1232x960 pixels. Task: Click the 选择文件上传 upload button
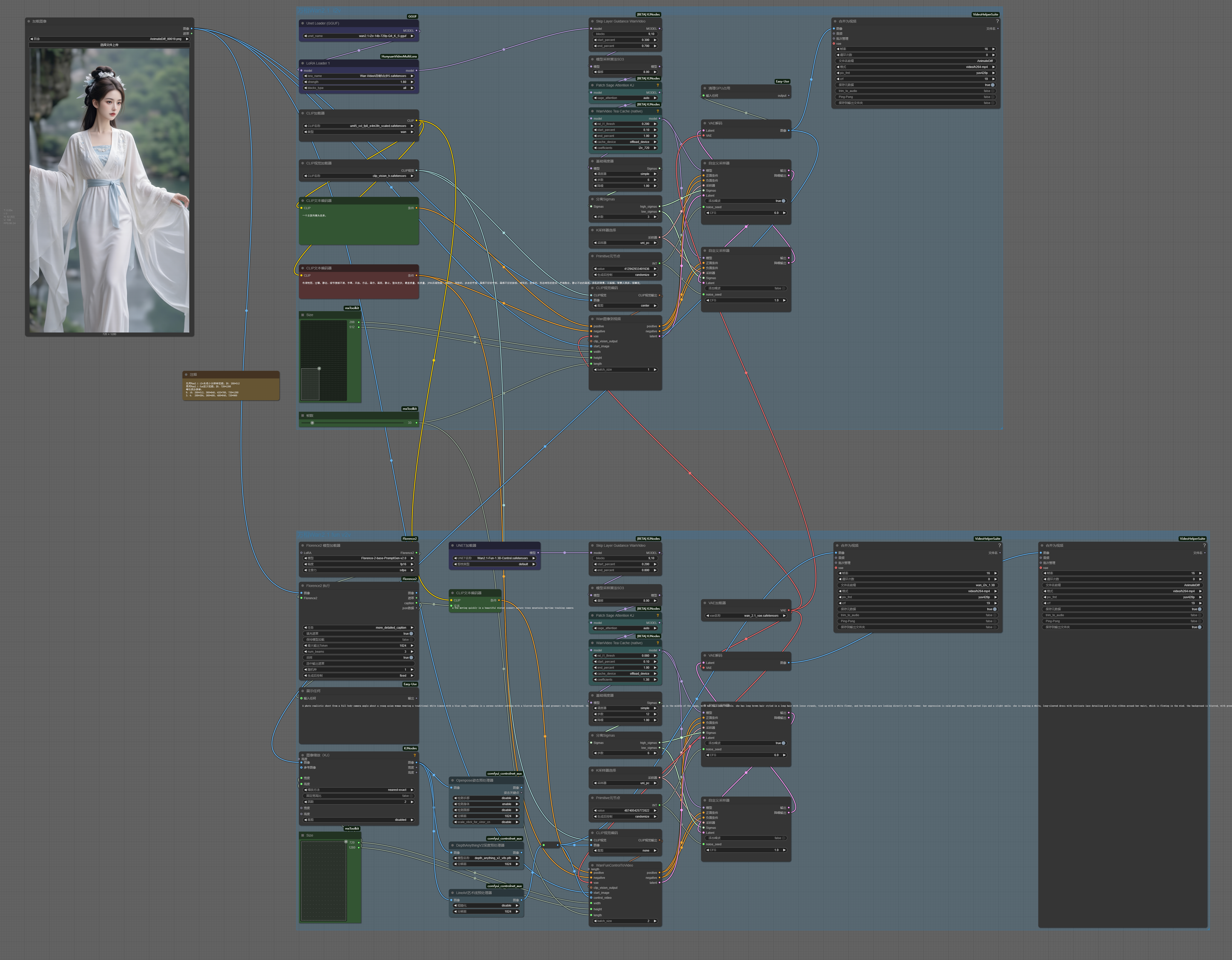pyautogui.click(x=109, y=44)
